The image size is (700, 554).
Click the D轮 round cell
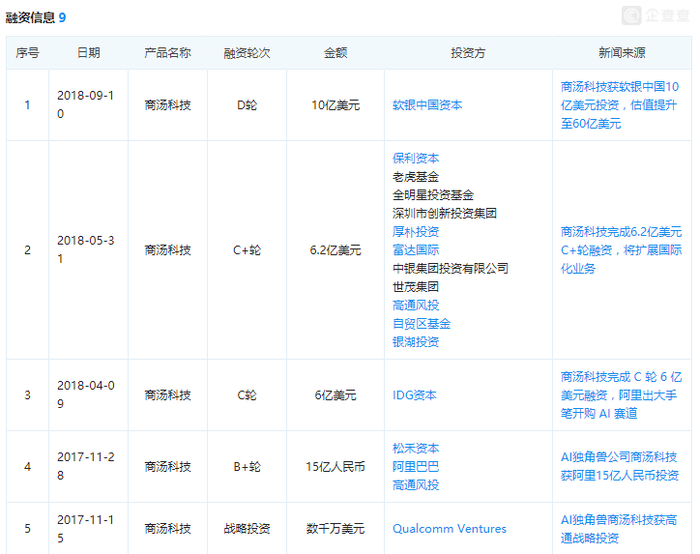(247, 105)
